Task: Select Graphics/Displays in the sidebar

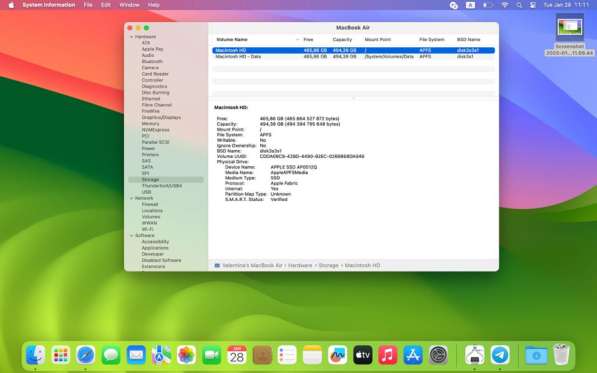Action: tap(161, 117)
